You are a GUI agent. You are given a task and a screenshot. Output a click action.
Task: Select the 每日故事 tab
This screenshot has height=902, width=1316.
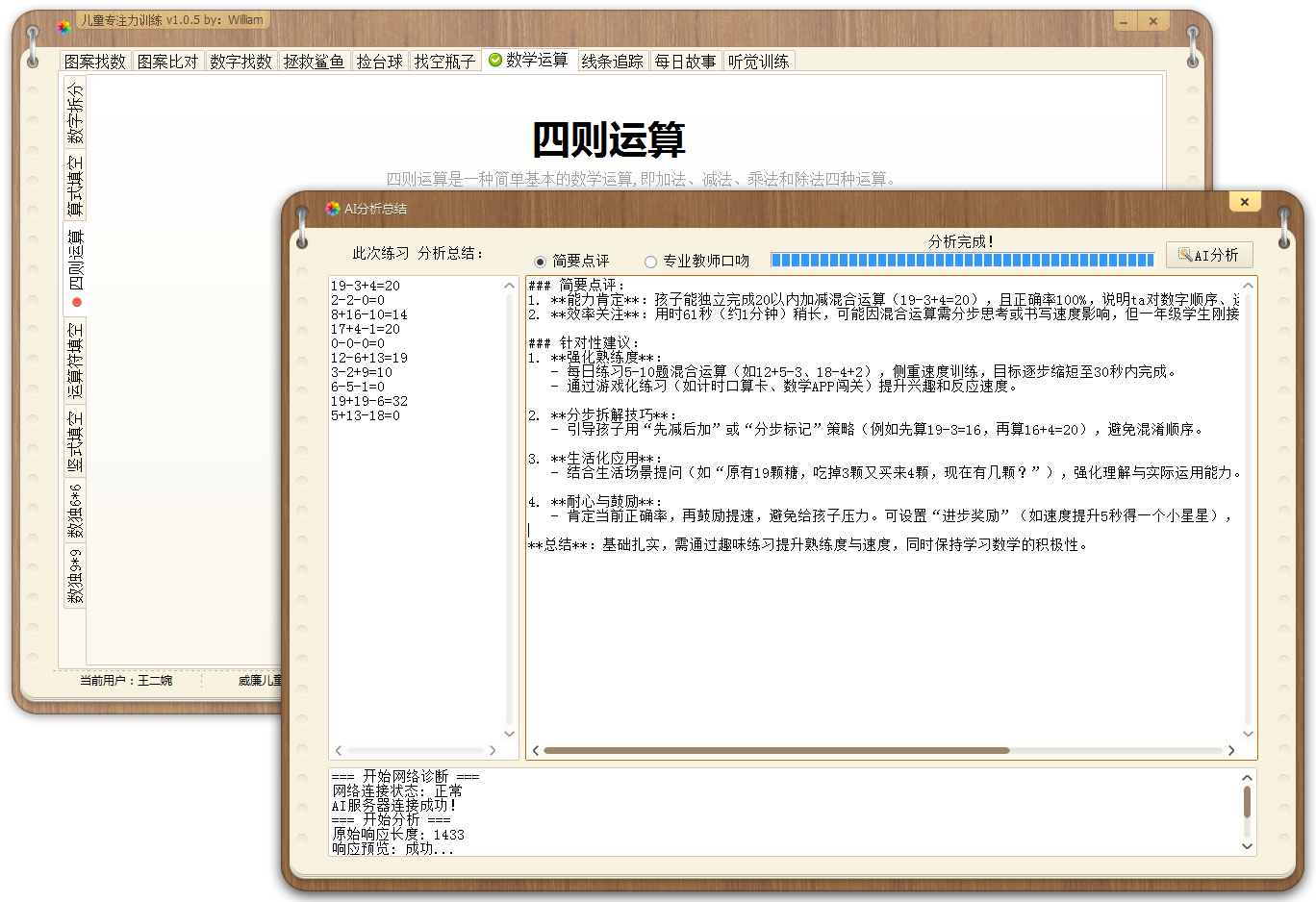pyautogui.click(x=685, y=60)
